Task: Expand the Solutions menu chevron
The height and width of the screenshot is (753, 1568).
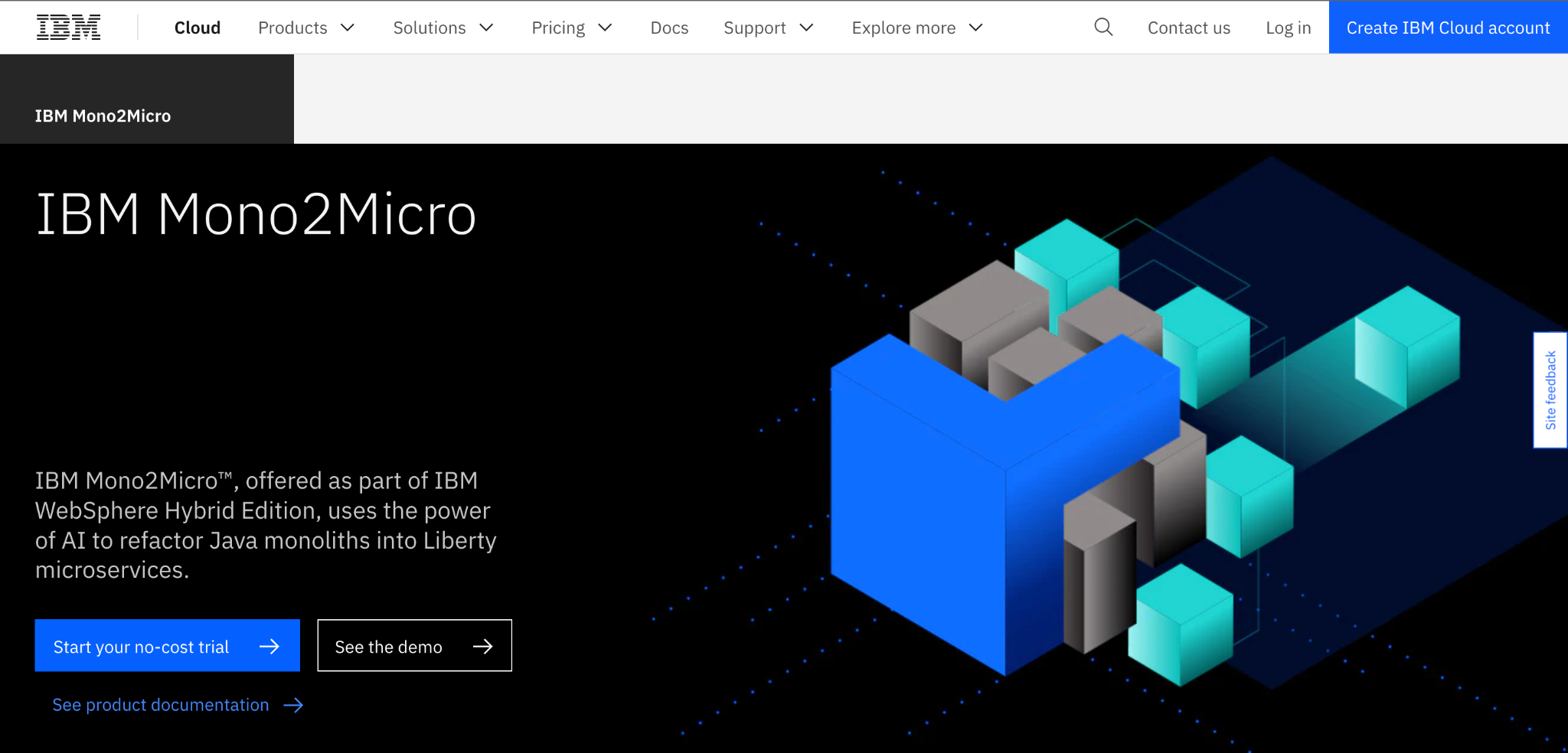Action: [486, 28]
